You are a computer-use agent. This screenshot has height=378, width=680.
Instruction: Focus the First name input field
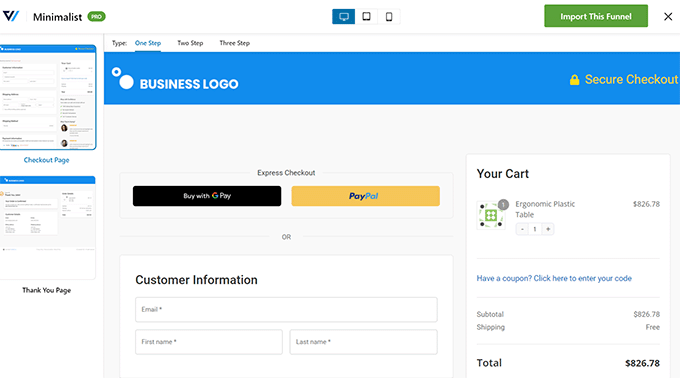209,342
